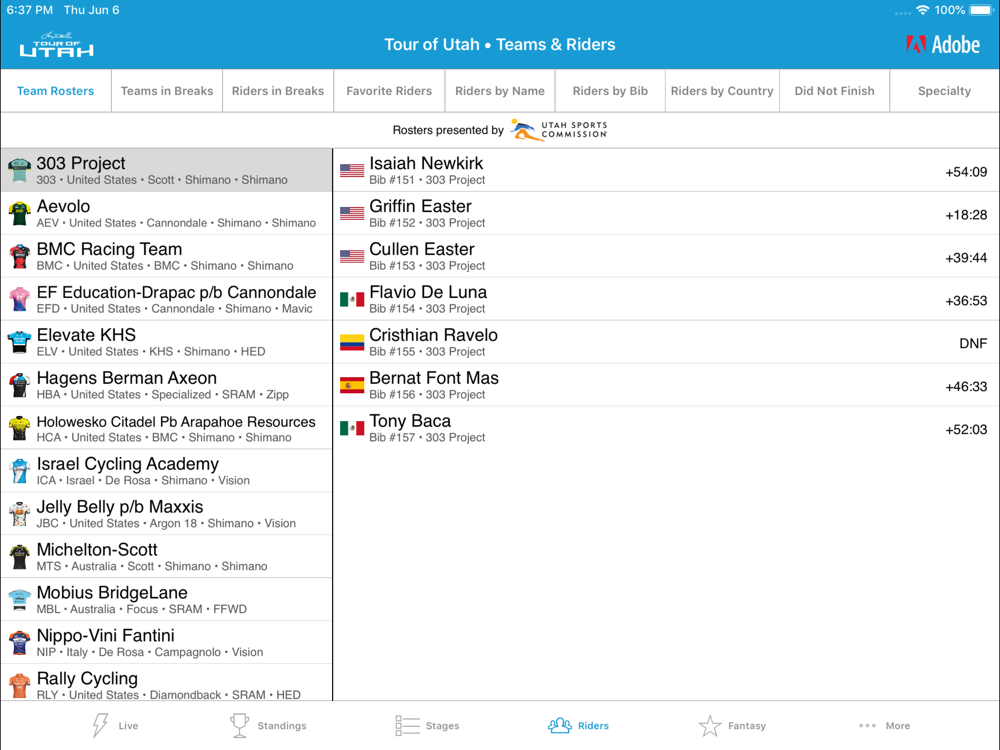The height and width of the screenshot is (750, 1000).
Task: Tap the Elevate KHS jersey icon
Action: 19,342
